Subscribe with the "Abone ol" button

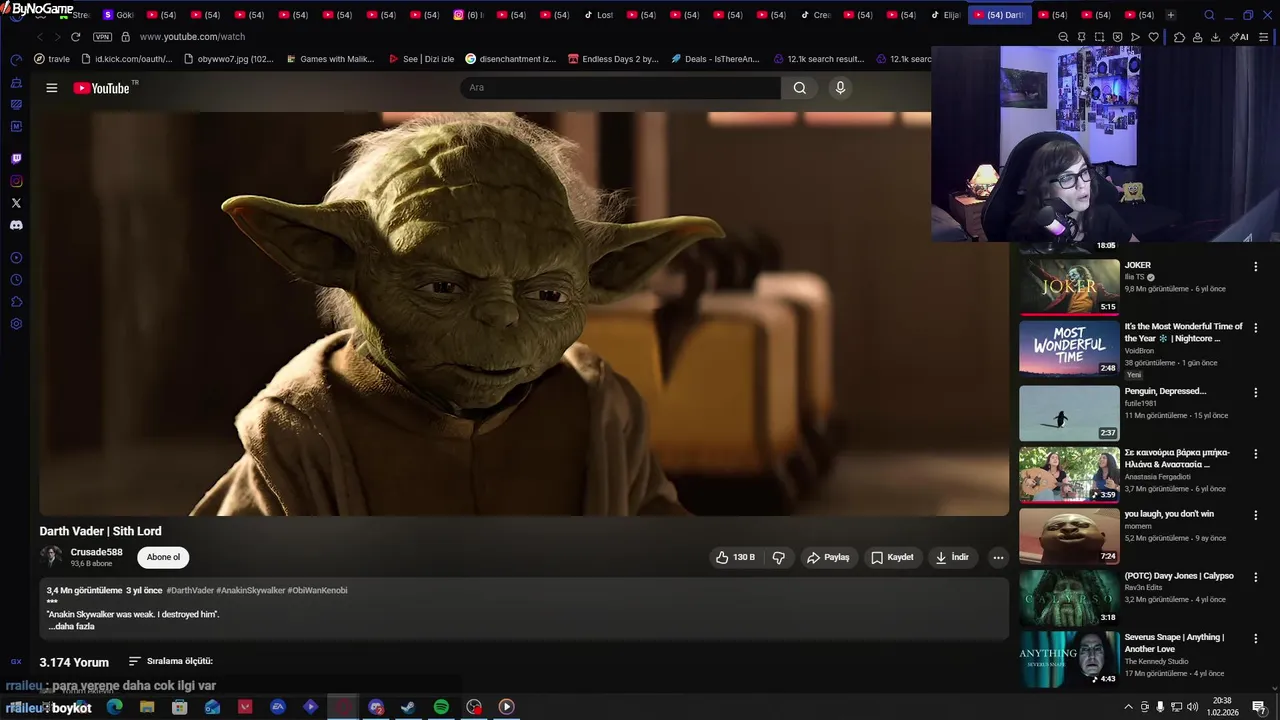(x=163, y=557)
